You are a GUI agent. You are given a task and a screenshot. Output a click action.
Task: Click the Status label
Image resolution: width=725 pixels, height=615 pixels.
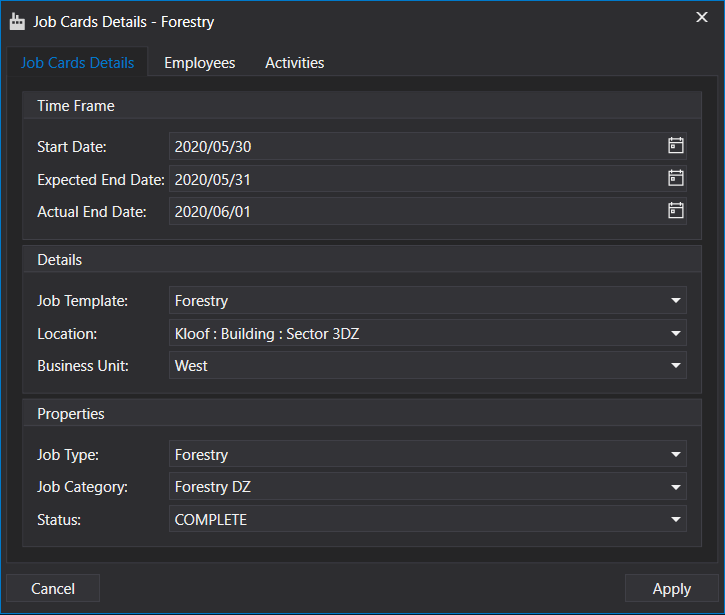(x=59, y=520)
